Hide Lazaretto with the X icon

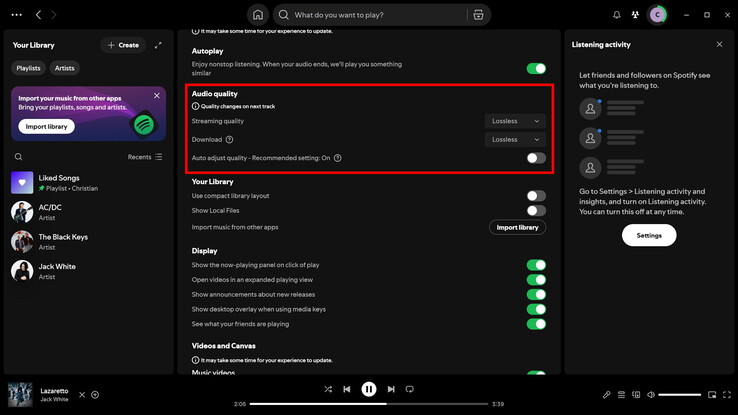click(82, 395)
